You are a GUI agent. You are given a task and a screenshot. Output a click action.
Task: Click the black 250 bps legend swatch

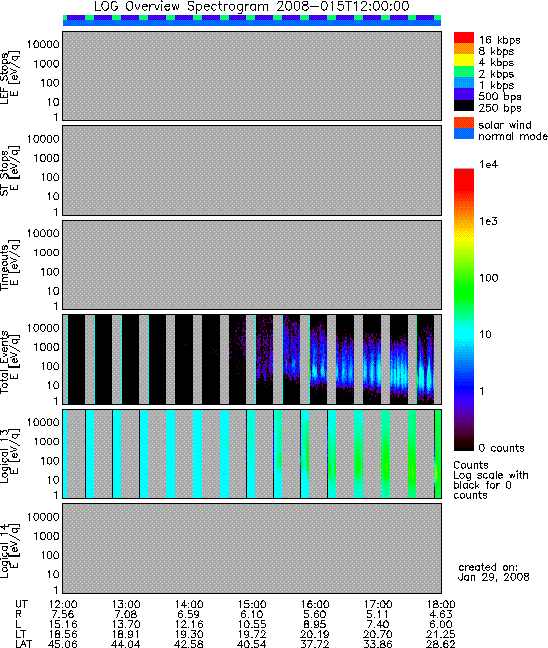tap(464, 105)
